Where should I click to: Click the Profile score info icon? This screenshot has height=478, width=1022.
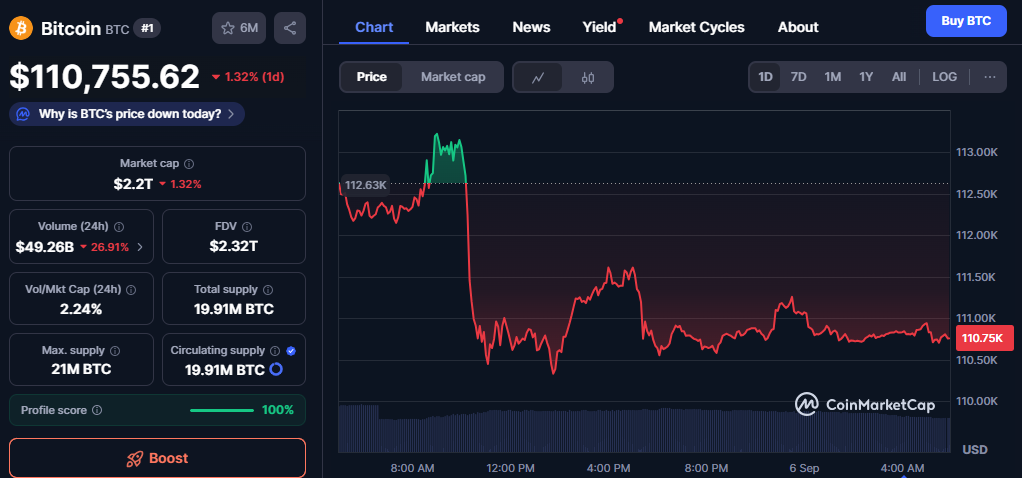[x=97, y=410]
